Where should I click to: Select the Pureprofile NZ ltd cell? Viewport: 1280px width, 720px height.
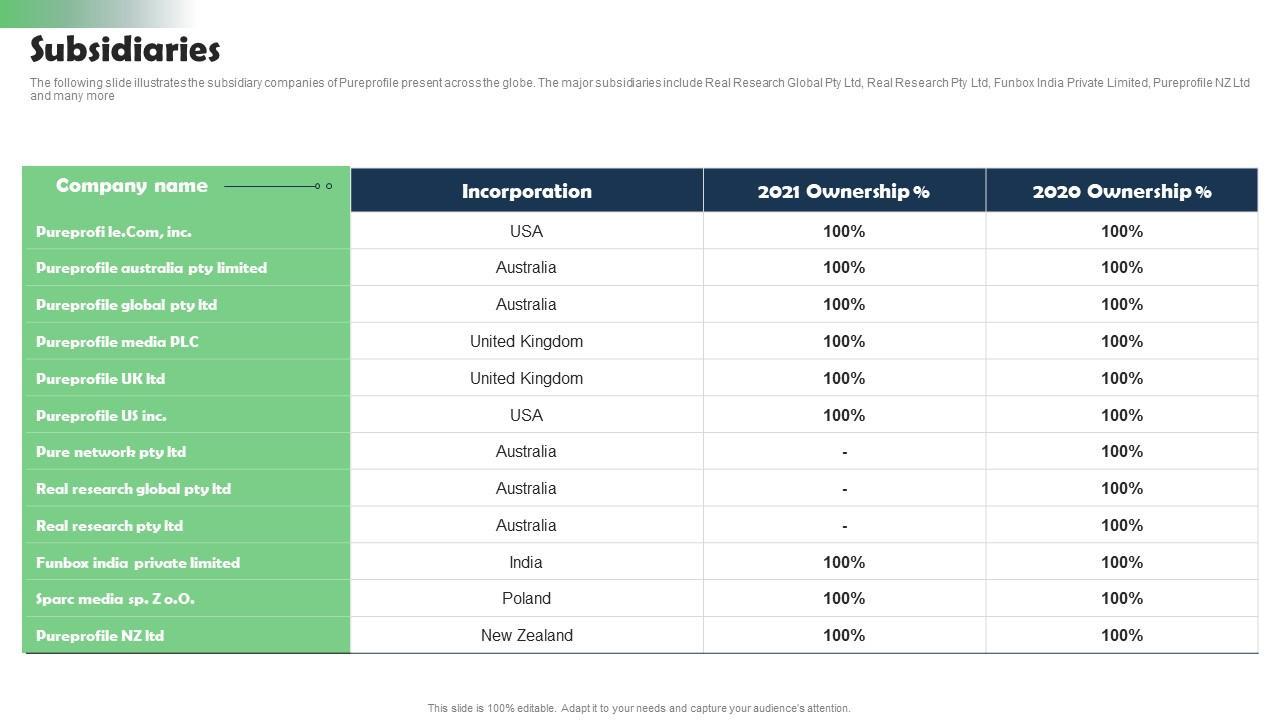(x=100, y=636)
